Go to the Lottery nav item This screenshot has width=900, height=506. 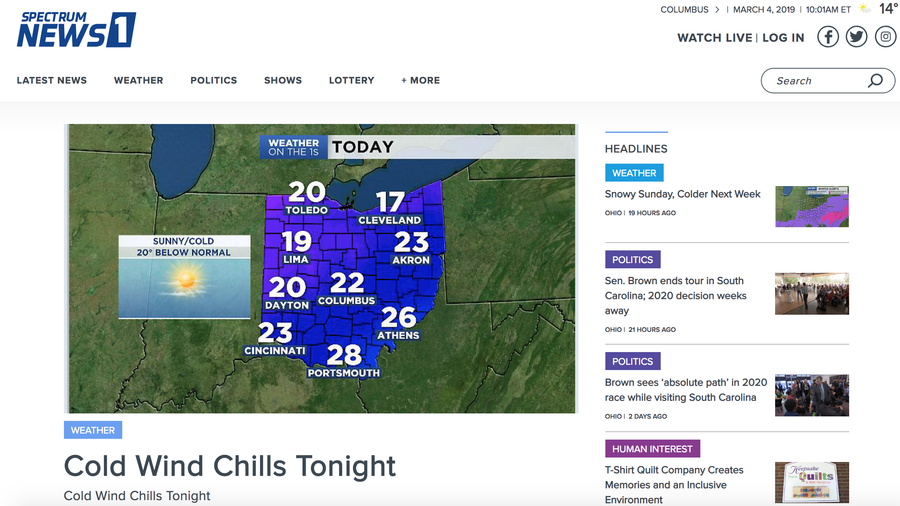point(351,80)
